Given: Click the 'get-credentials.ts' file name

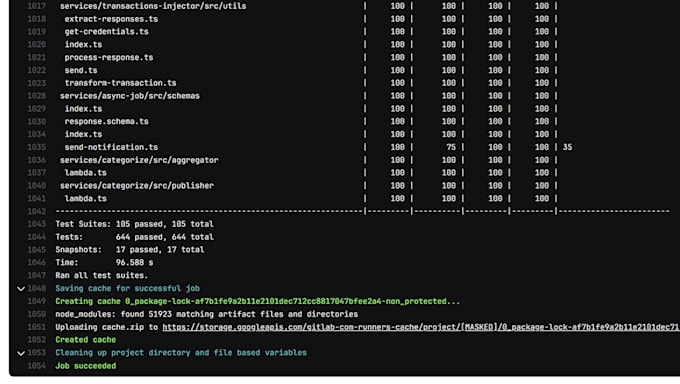Looking at the screenshot, I should tap(106, 32).
